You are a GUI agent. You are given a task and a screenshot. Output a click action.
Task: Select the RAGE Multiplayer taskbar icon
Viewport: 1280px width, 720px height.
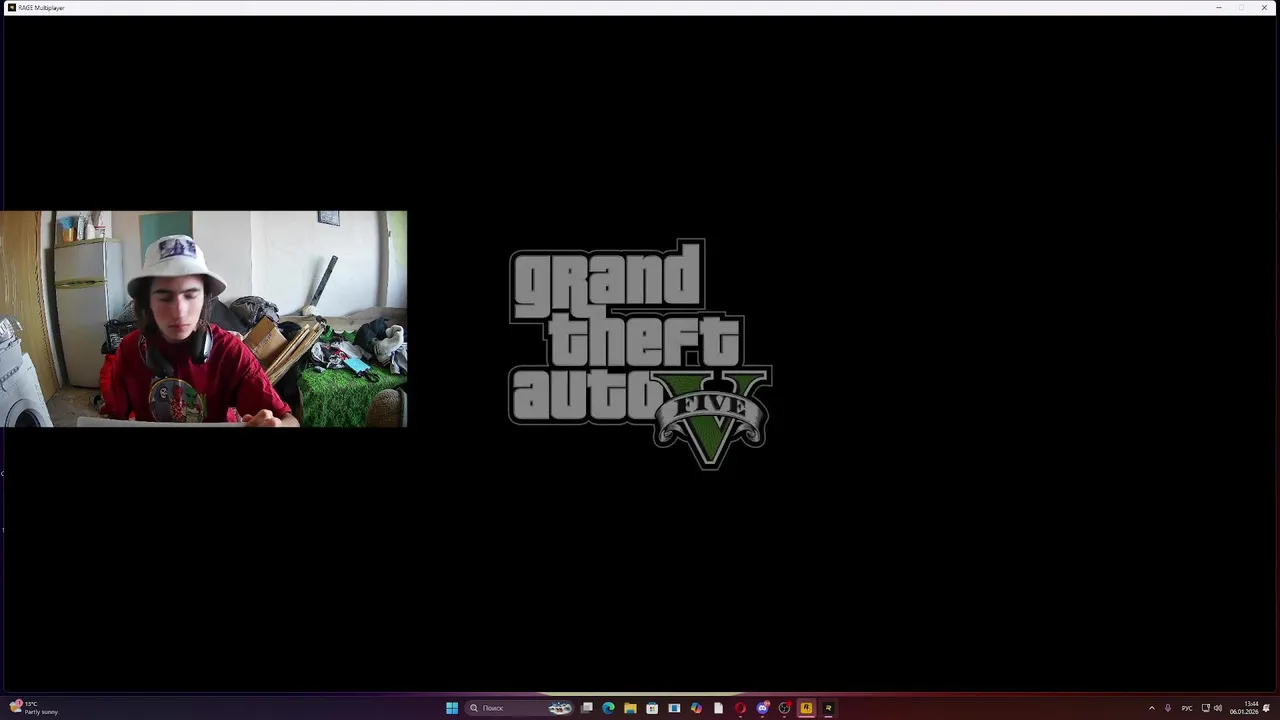coord(828,708)
